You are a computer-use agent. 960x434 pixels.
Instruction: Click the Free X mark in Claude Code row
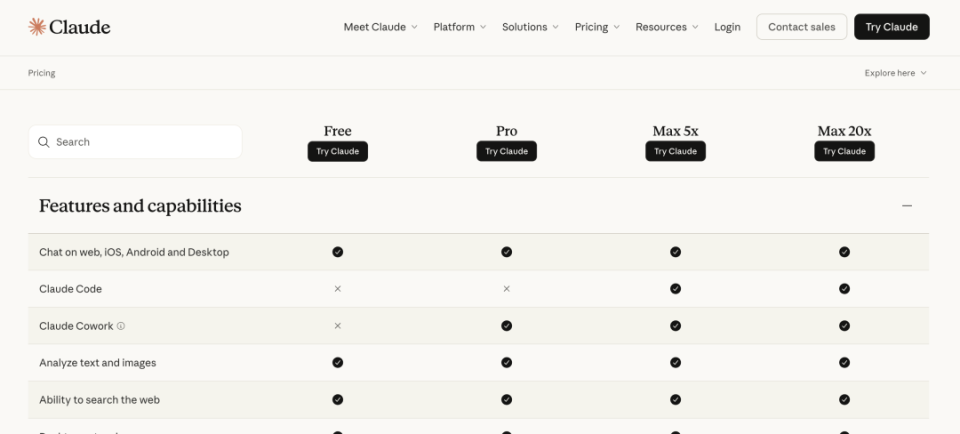[x=337, y=289]
